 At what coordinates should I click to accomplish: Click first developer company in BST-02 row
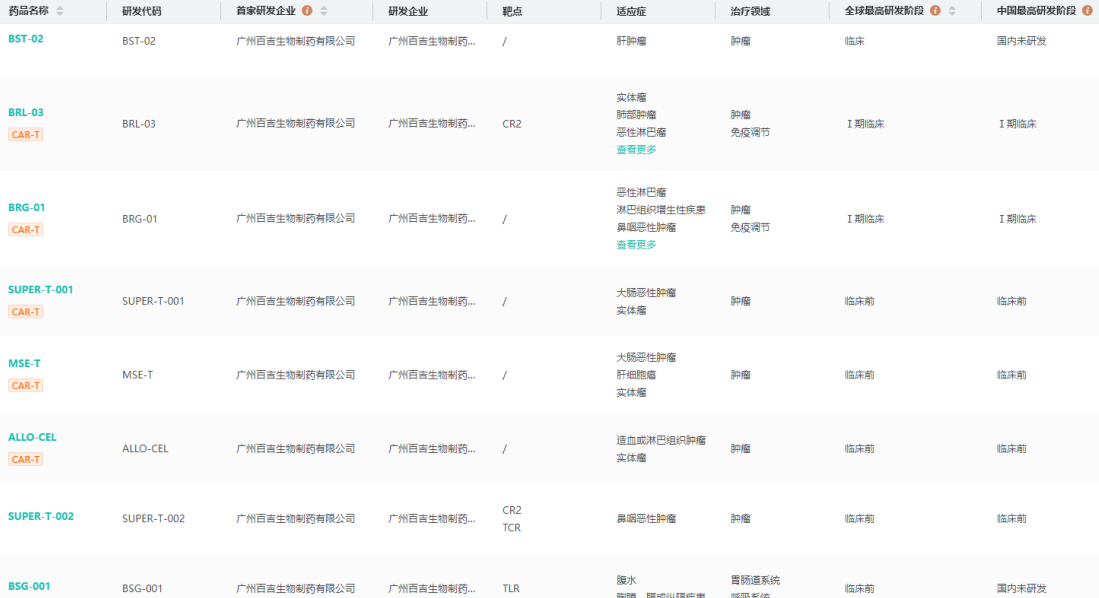[296, 41]
